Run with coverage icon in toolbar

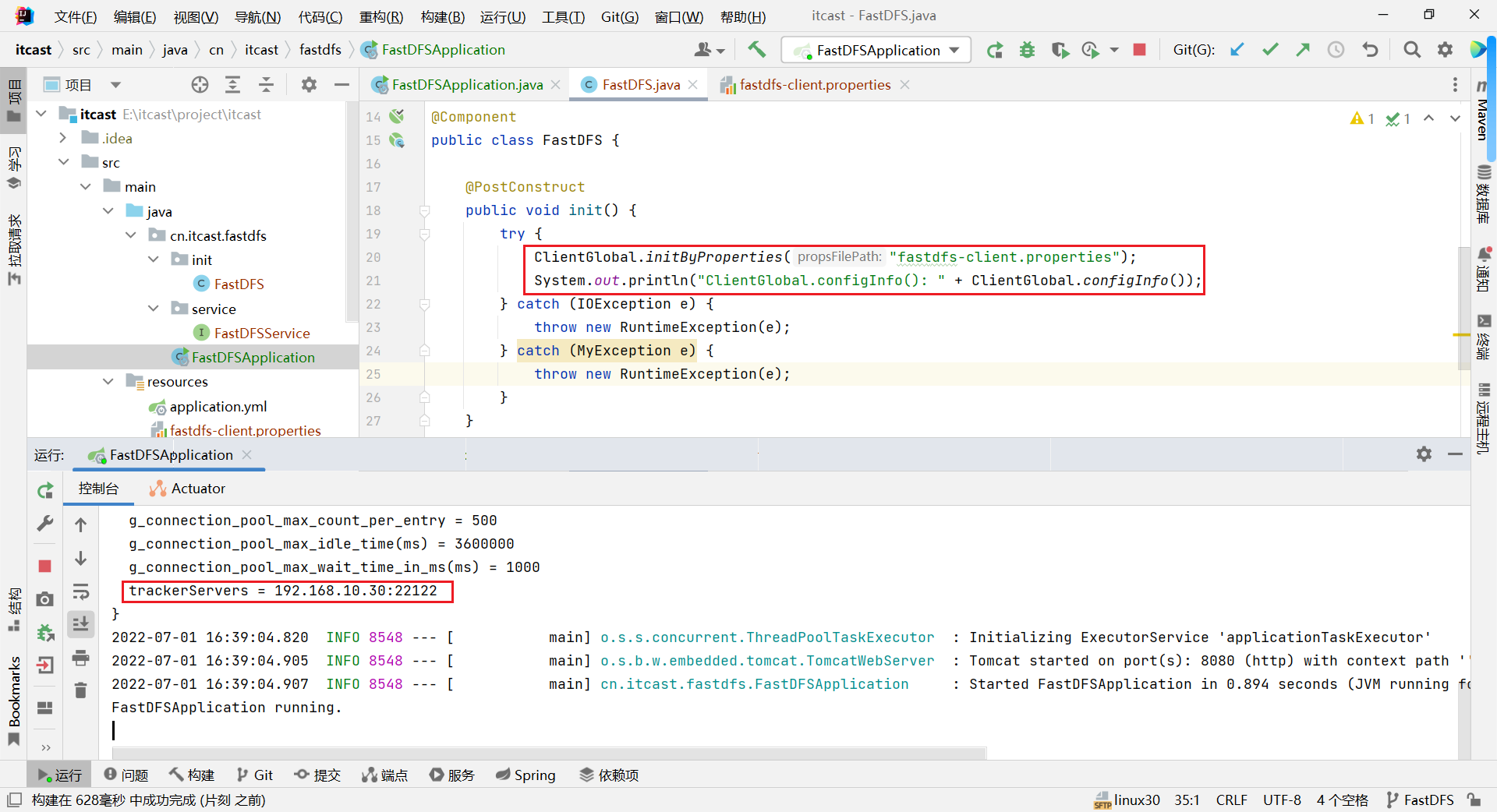click(x=1060, y=50)
